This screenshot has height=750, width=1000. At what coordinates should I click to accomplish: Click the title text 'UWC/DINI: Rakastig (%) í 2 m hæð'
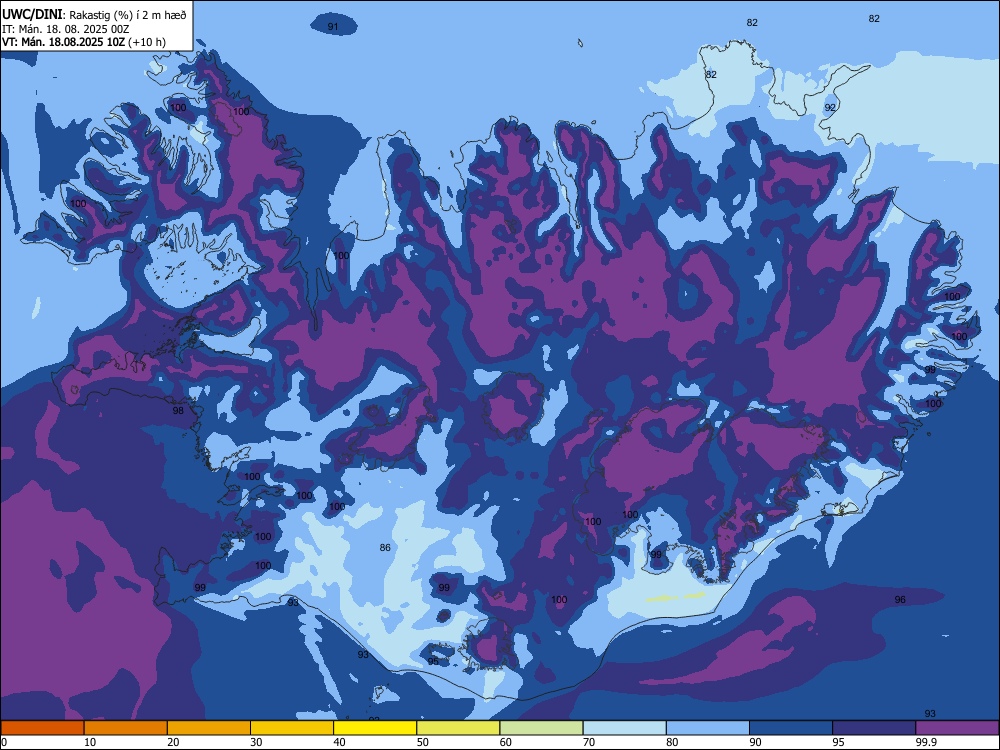tap(94, 15)
